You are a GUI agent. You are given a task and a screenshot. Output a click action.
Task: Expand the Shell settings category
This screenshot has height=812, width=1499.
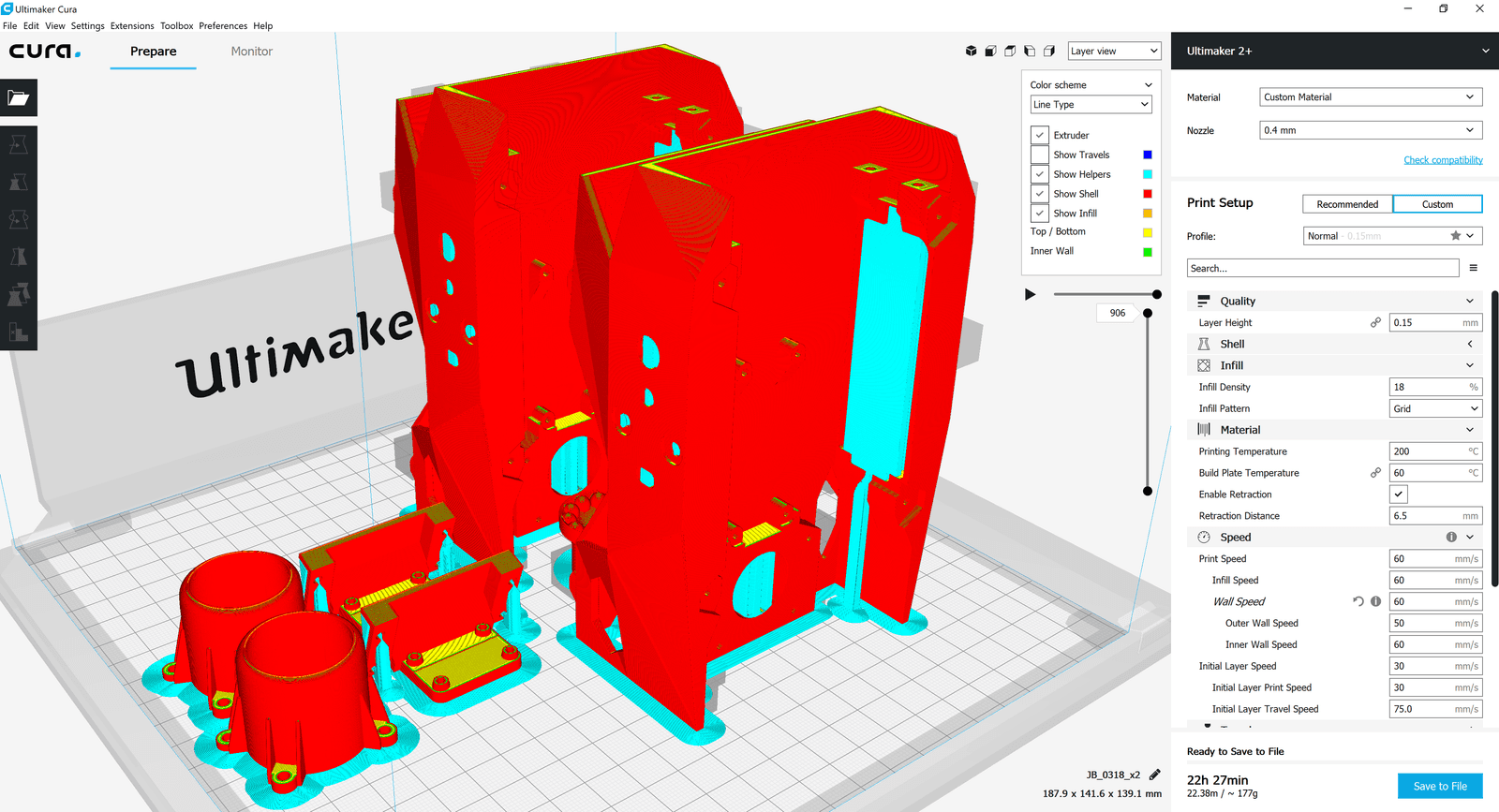pyautogui.click(x=1334, y=344)
